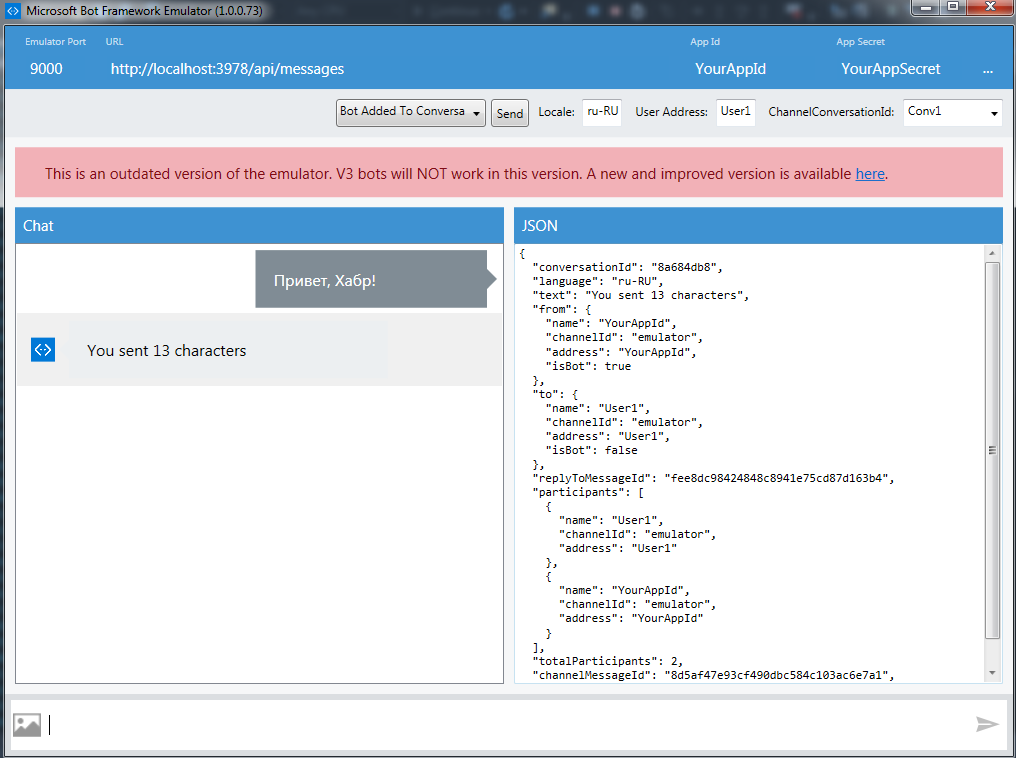Click the send arrow icon
Image resolution: width=1016 pixels, height=758 pixels.
coord(987,724)
